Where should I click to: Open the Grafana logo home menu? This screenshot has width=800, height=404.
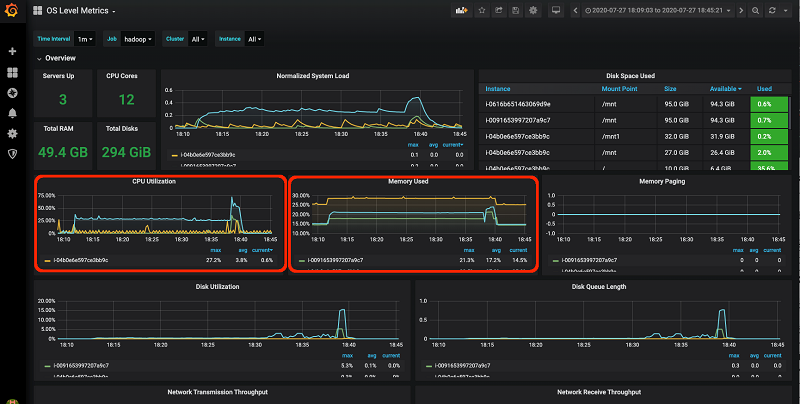click(12, 10)
